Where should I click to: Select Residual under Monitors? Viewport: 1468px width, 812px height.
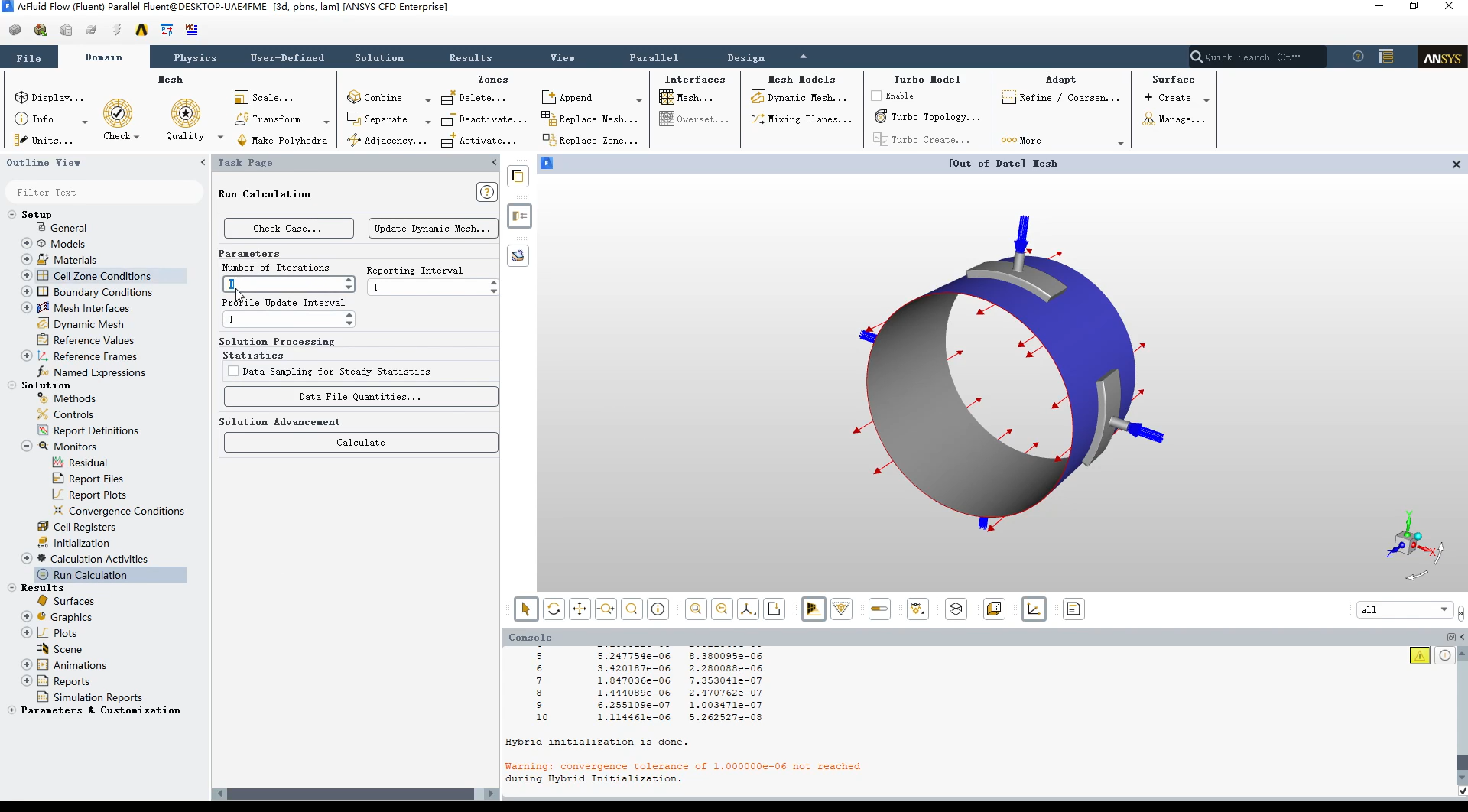coord(88,463)
